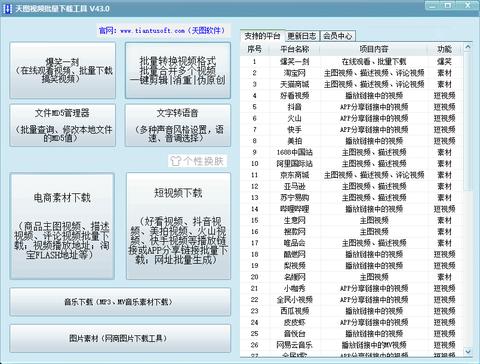Click 音乐下载 (MP3、MV) button
The height and width of the screenshot is (364, 480).
(x=120, y=302)
